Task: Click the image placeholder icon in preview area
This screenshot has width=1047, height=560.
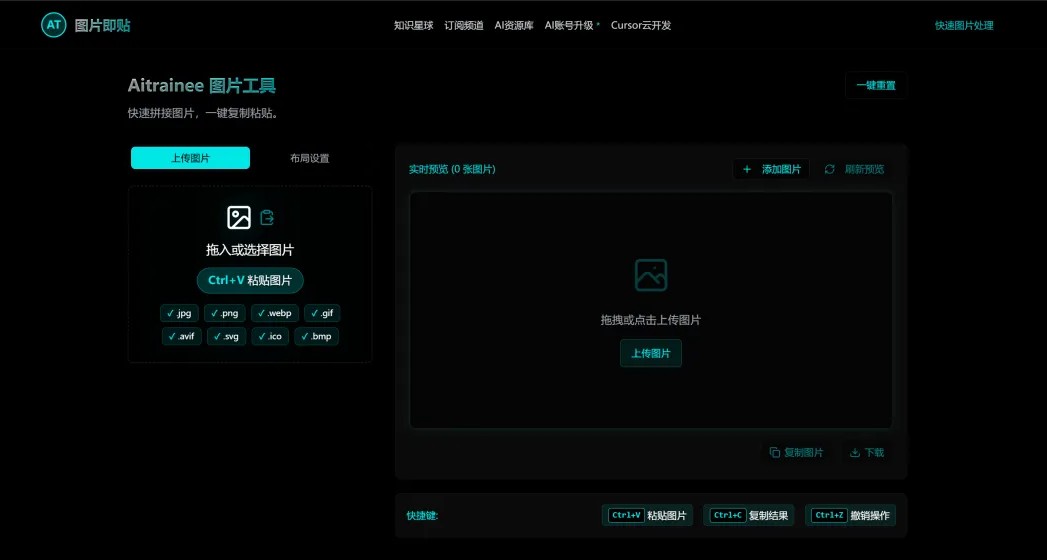Action: point(651,275)
